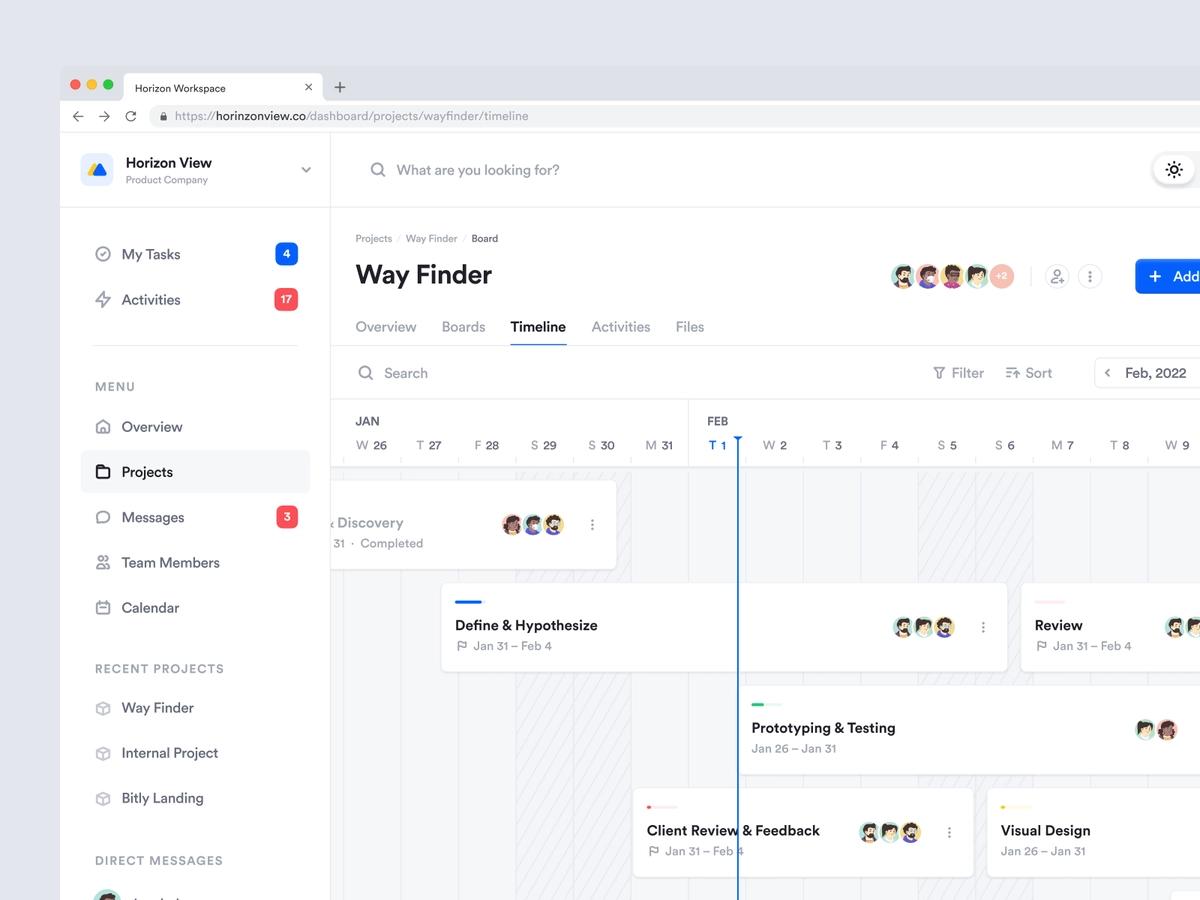Open the Filter options
1200x900 pixels.
tap(958, 373)
